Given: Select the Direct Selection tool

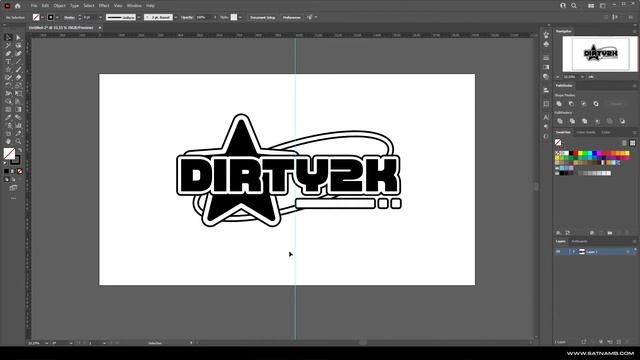Looking at the screenshot, I should pos(18,37).
